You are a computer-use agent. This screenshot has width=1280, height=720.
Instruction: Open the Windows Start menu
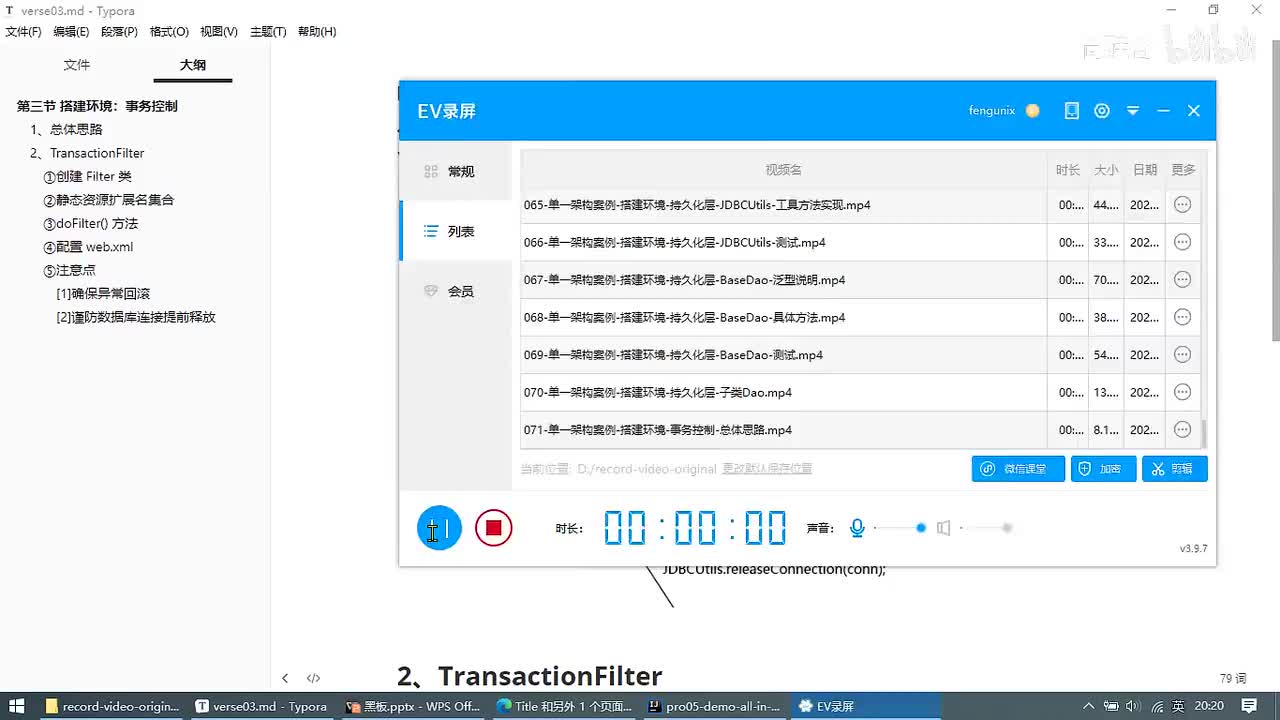click(18, 706)
